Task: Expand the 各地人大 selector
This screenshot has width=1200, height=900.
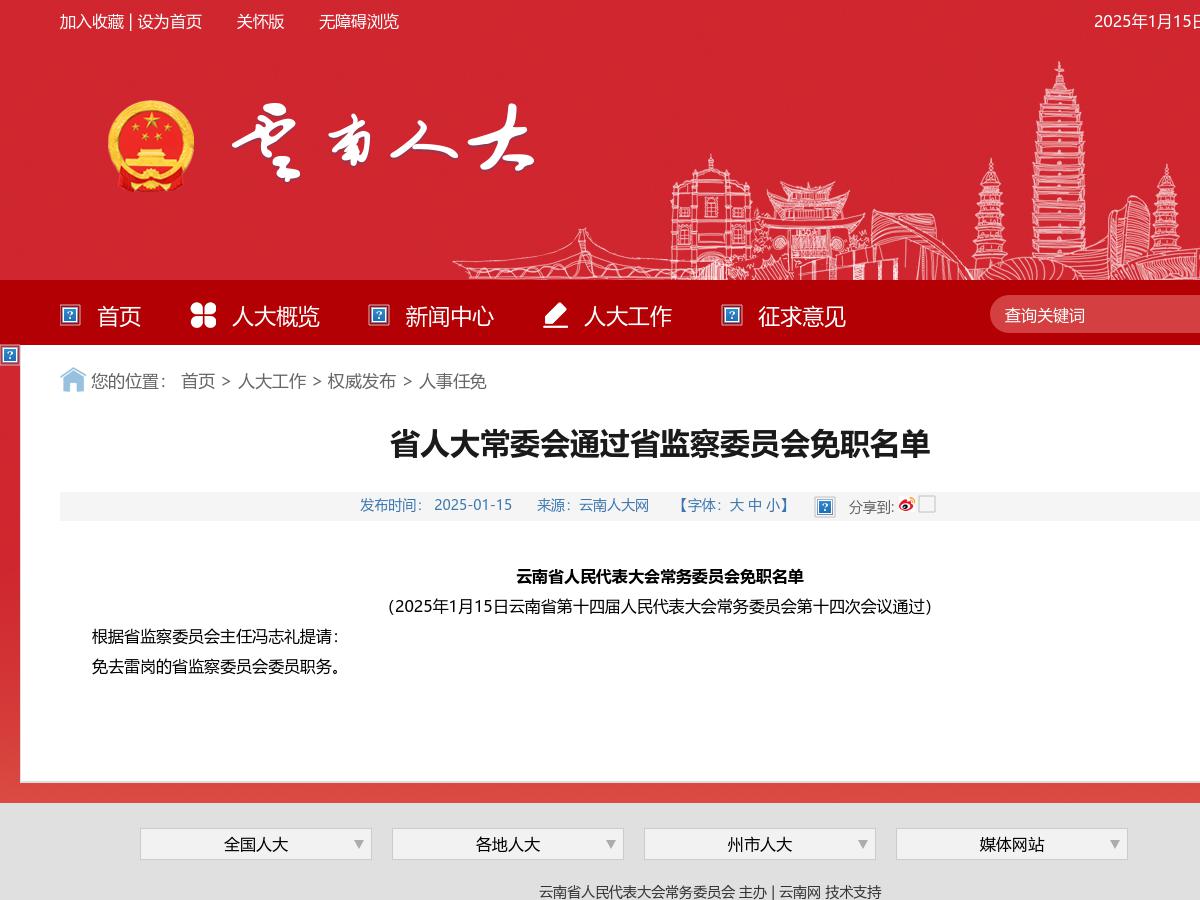Action: coord(507,844)
